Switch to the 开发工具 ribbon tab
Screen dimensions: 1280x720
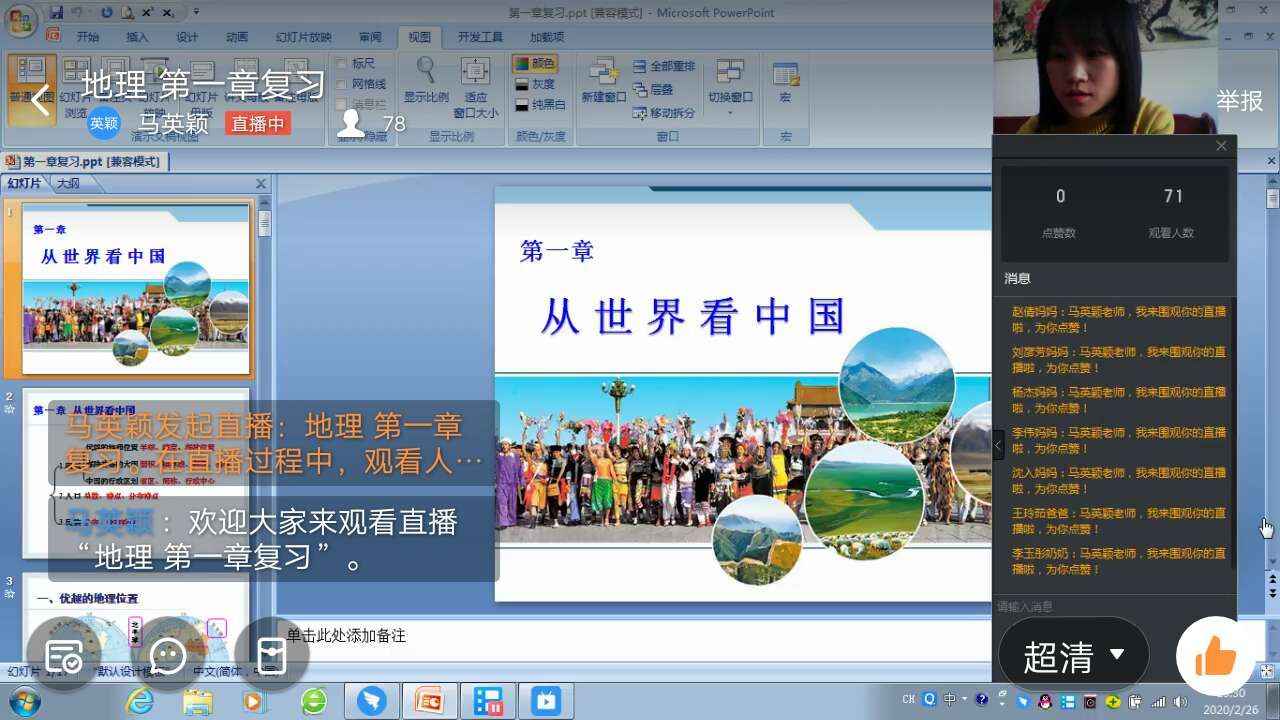coord(482,37)
